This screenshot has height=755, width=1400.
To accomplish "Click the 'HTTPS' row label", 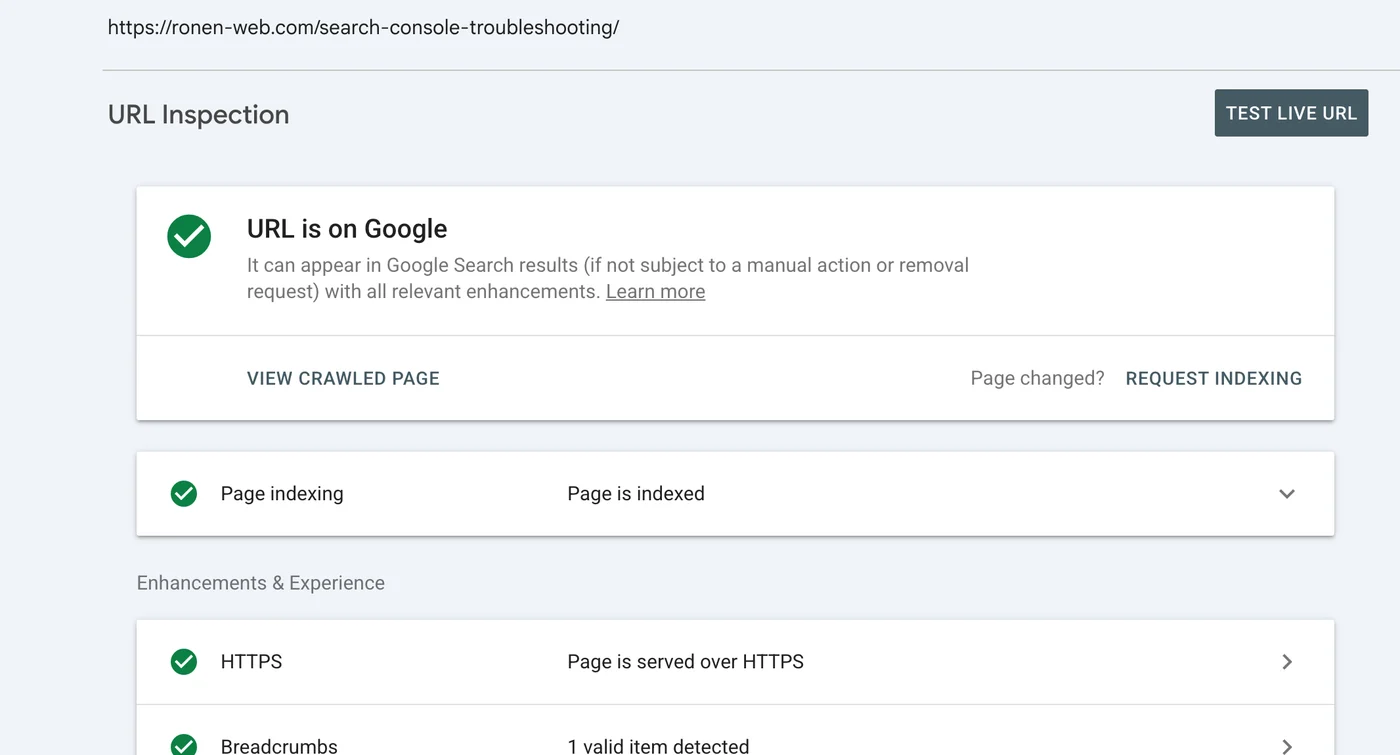I will 251,662.
